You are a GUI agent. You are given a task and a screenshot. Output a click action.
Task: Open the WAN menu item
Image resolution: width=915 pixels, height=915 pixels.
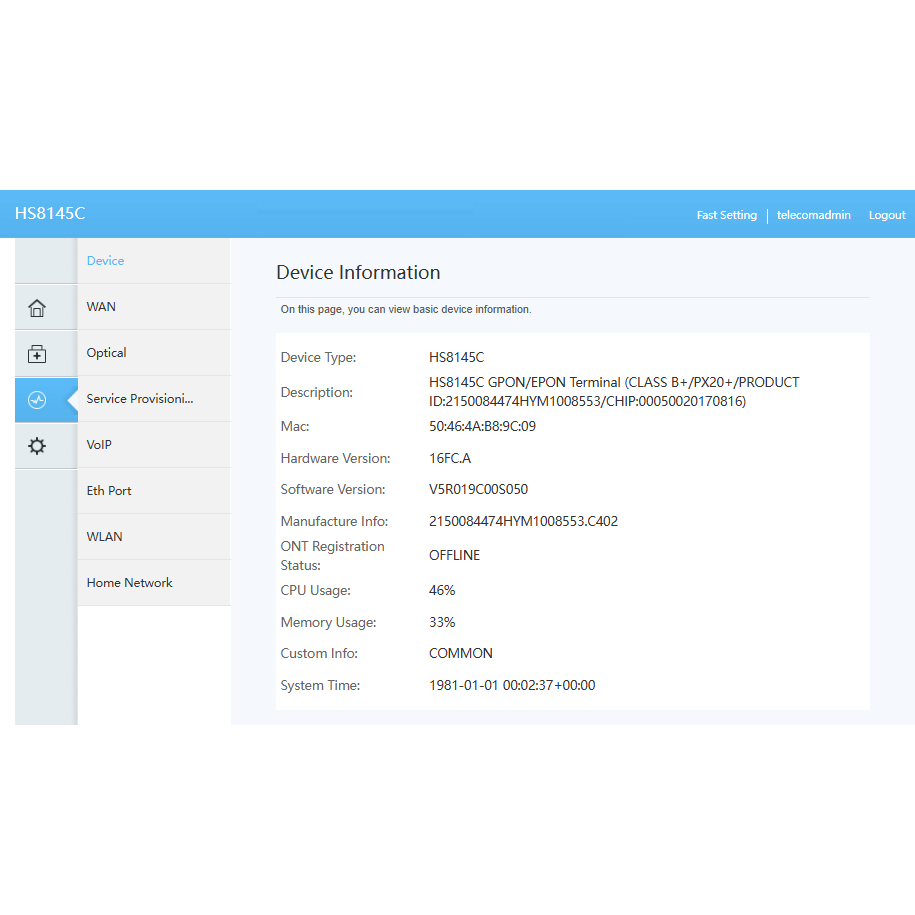point(101,307)
